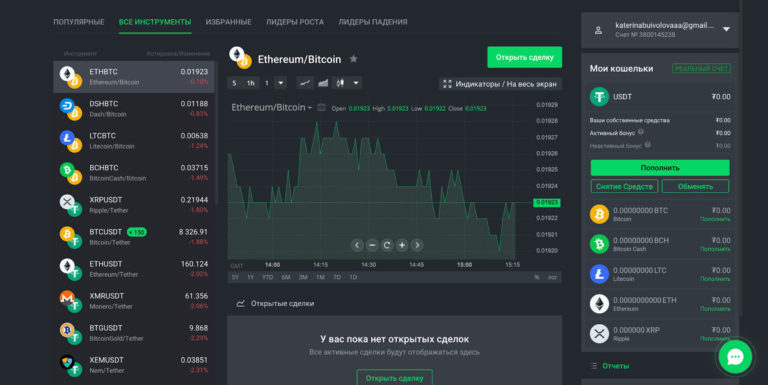The image size is (768, 385).
Task: Click the Bitcoin Cash wallet icon
Action: coord(599,244)
